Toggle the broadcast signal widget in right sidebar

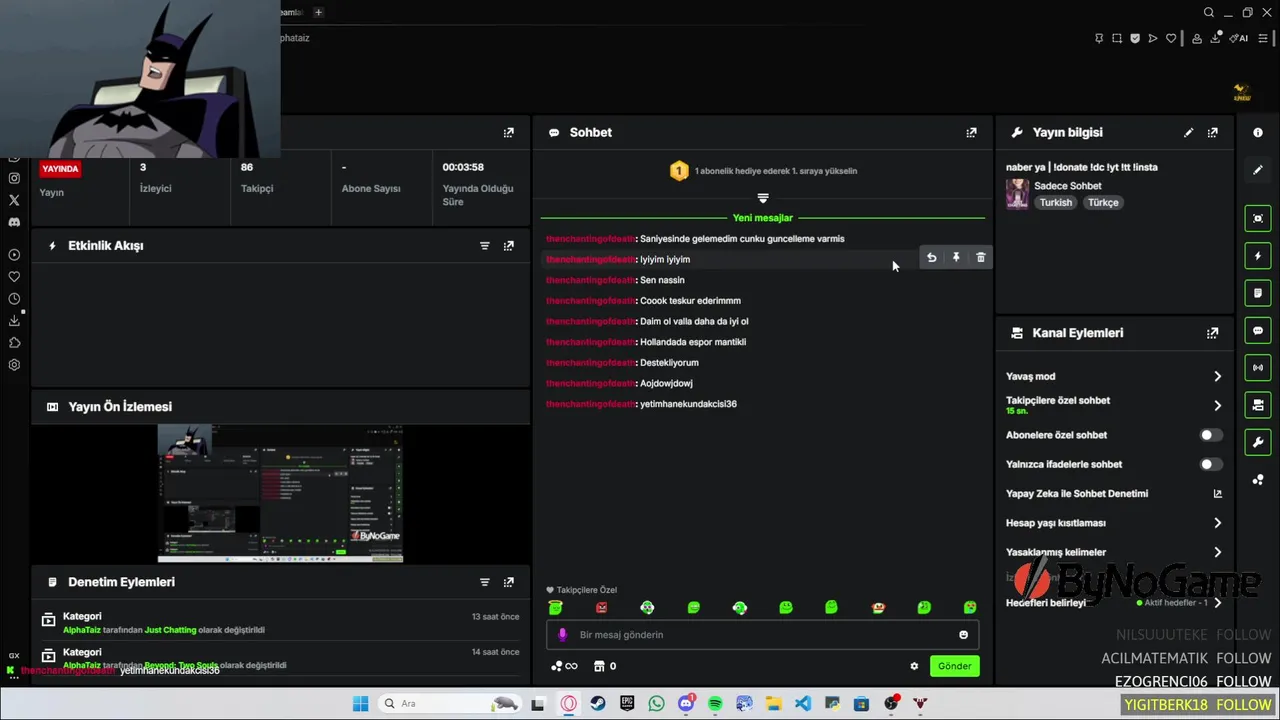[1258, 368]
